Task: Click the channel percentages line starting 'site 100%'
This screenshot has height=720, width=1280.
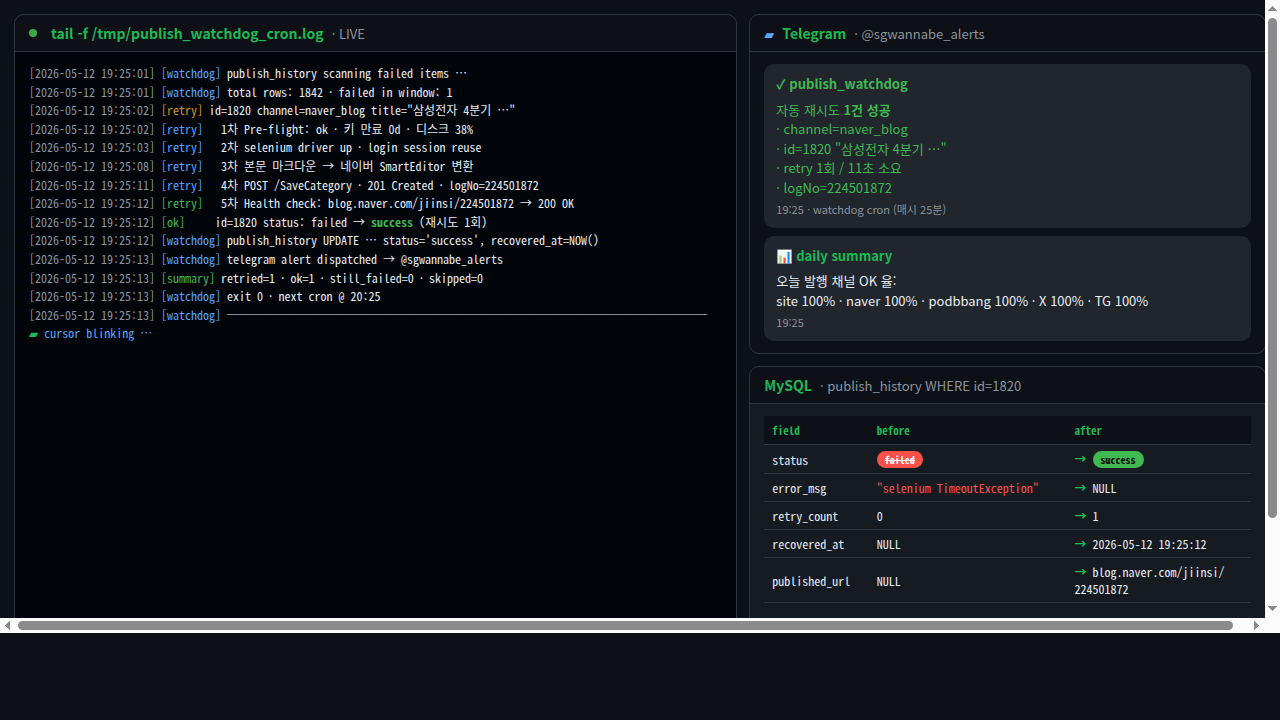Action: click(x=962, y=301)
